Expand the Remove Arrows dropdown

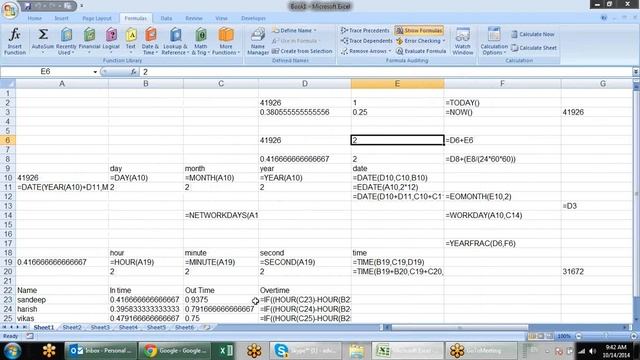[x=390, y=51]
